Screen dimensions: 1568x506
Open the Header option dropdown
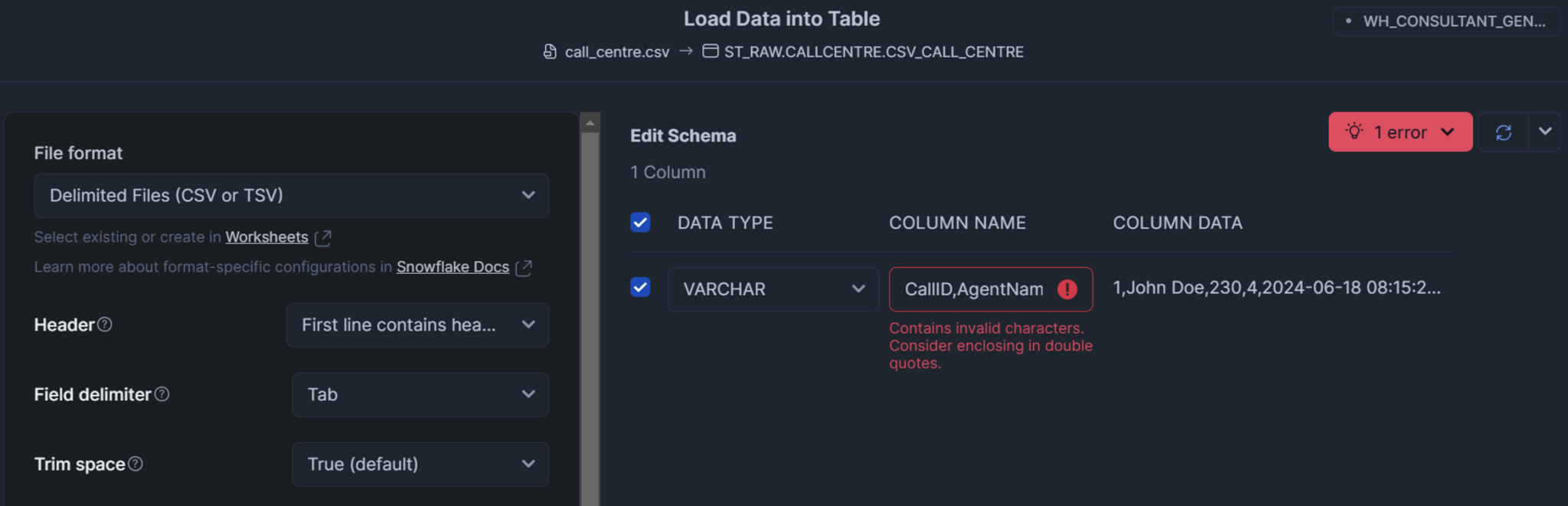click(417, 325)
